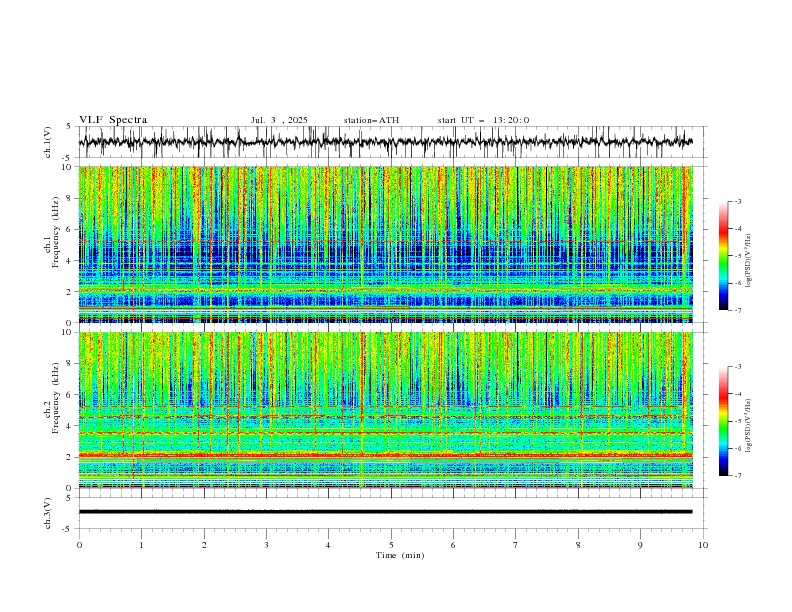Click the 'ch.2 Frequency (kHz)' axis label
This screenshot has width=792, height=612.
coord(52,398)
